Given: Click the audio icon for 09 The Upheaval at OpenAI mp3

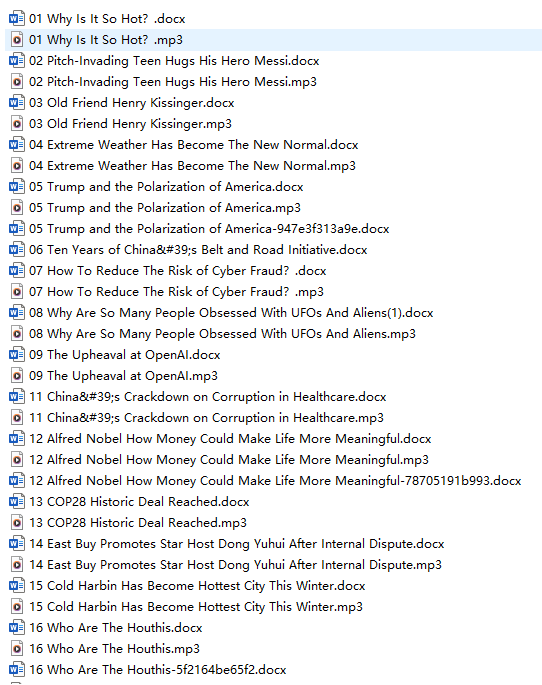Looking at the screenshot, I should pyautogui.click(x=17, y=376).
